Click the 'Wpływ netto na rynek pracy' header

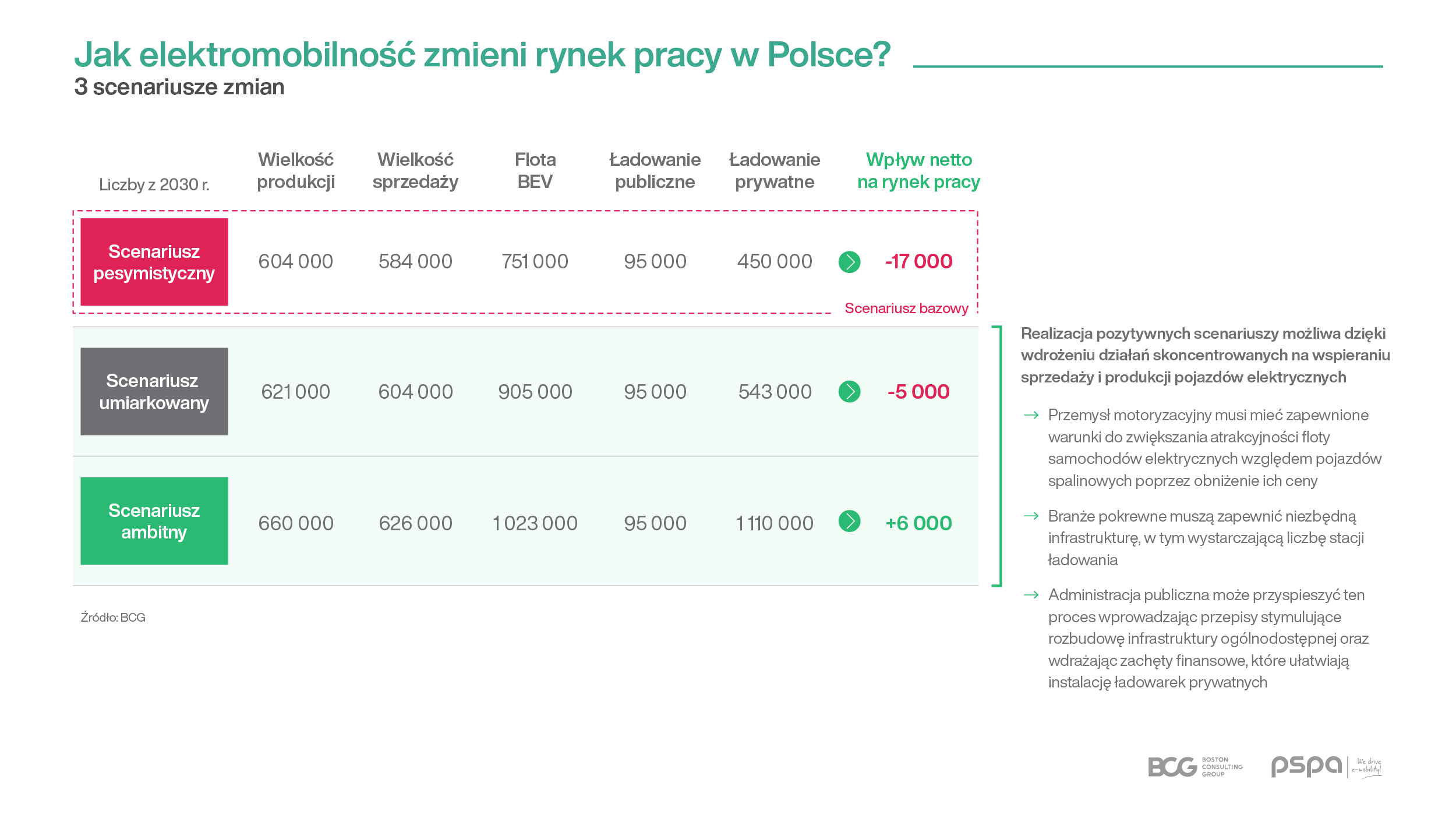(918, 171)
